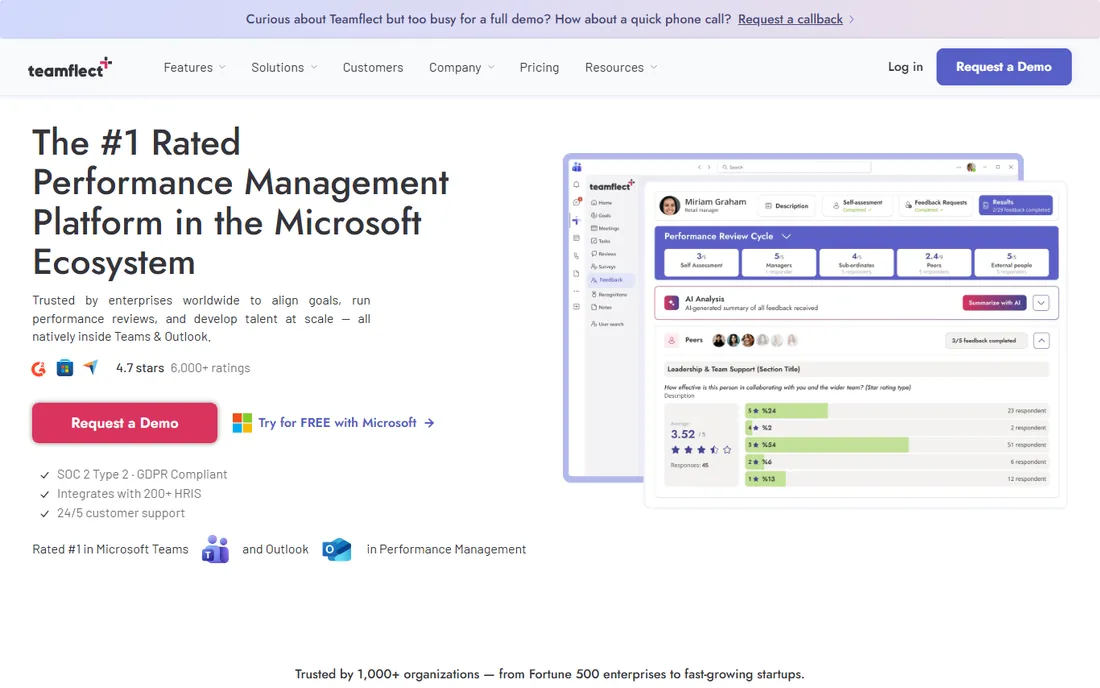Image resolution: width=1100 pixels, height=688 pixels.
Task: Click the Self Assessment score card
Action: tap(701, 262)
